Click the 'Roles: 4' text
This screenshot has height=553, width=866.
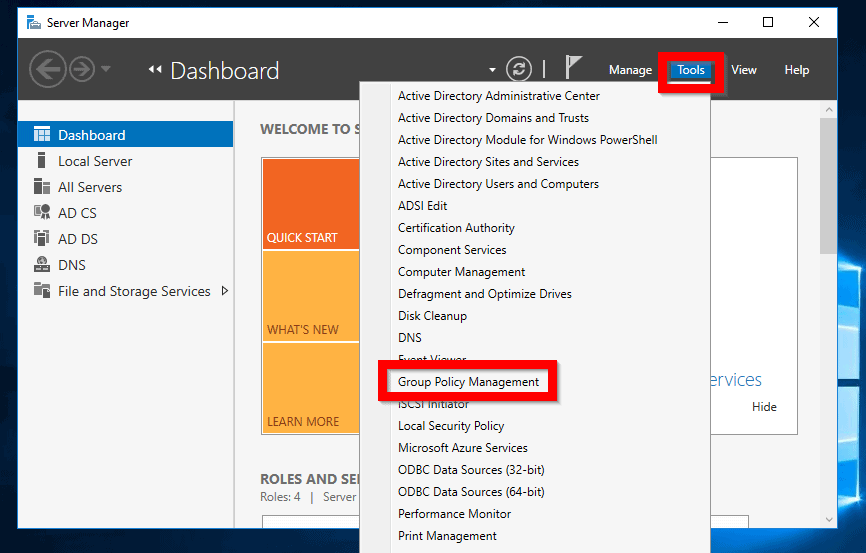point(281,497)
